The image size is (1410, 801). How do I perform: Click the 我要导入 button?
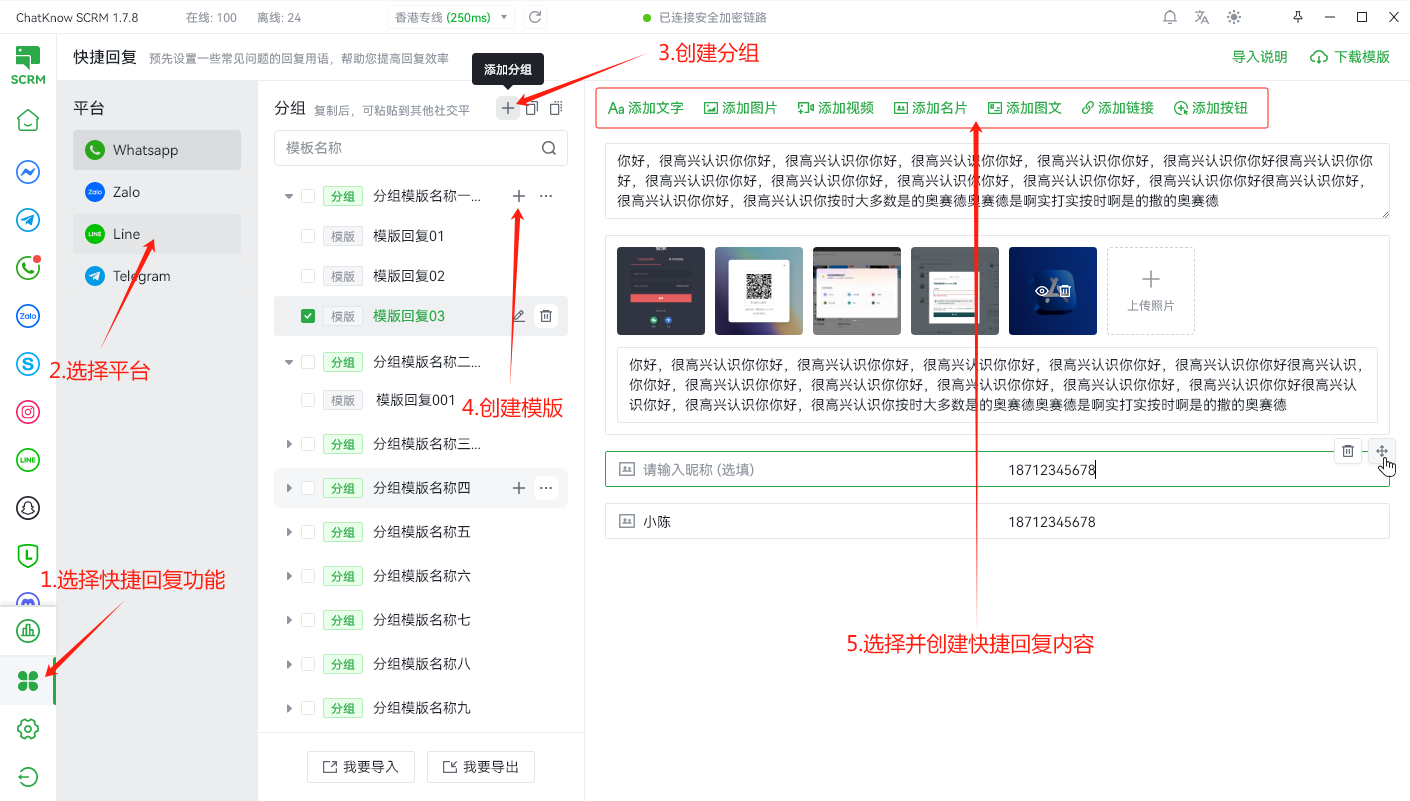click(360, 767)
